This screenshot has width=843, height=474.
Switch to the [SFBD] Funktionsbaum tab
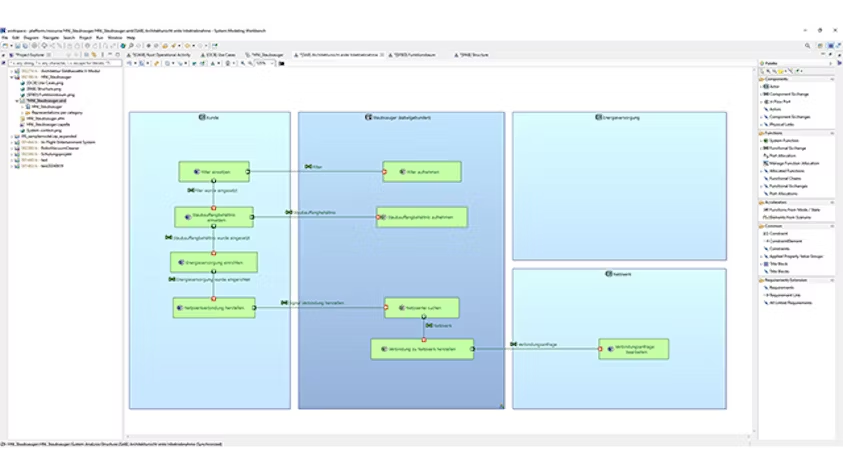414,54
